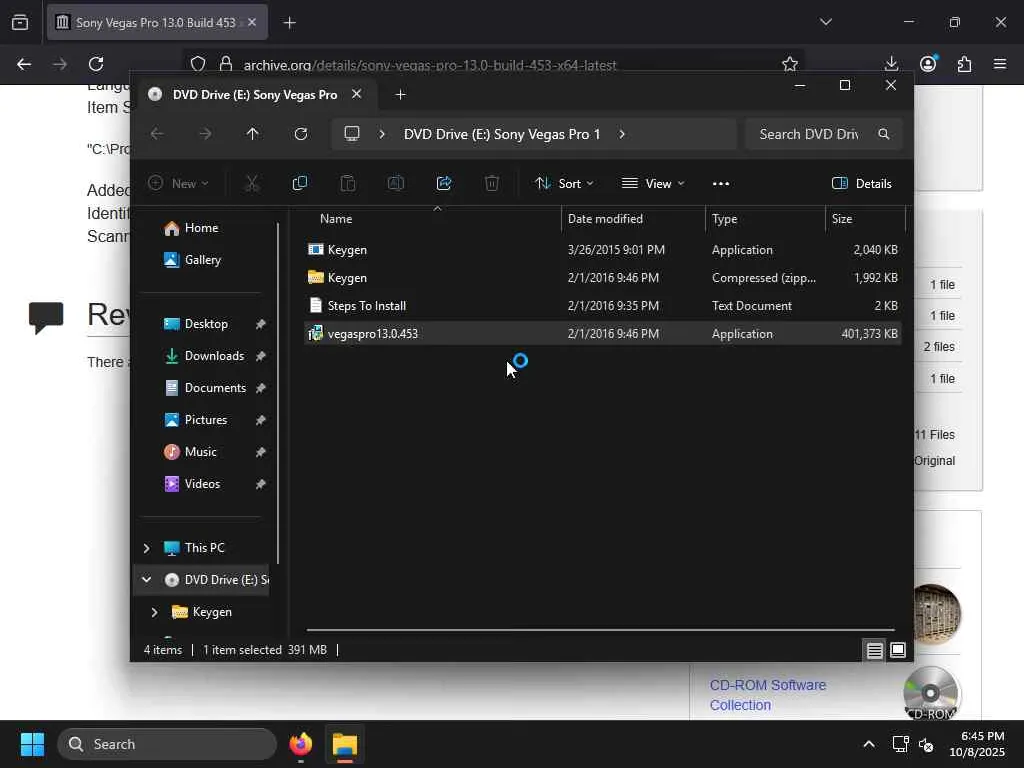Image resolution: width=1024 pixels, height=768 pixels.
Task: Sort by Date modified column header
Action: pos(633,219)
